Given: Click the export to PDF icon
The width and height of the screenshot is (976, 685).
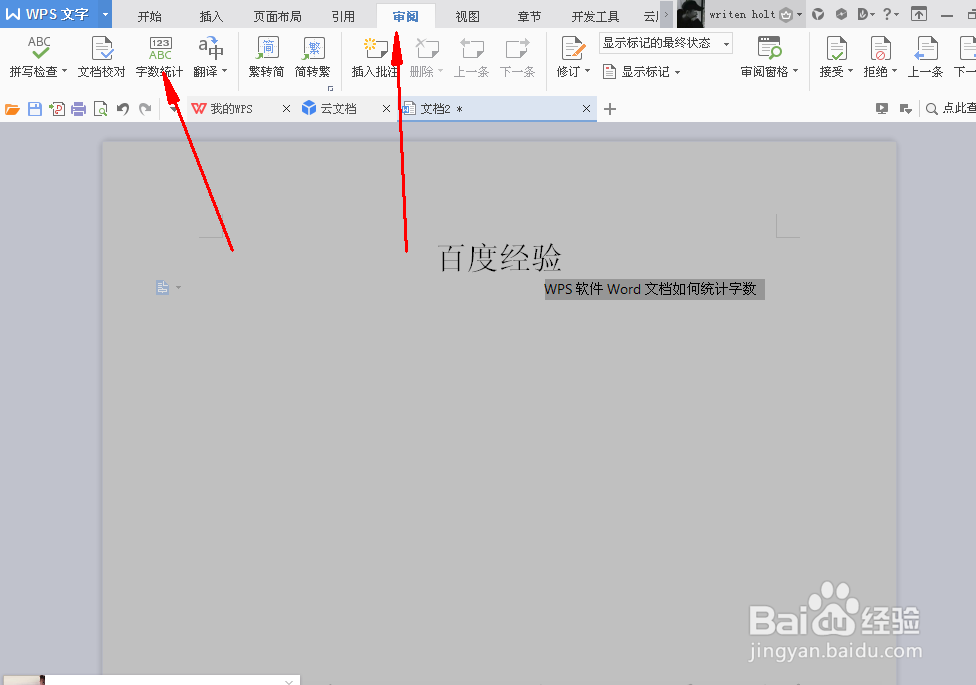Looking at the screenshot, I should (57, 110).
